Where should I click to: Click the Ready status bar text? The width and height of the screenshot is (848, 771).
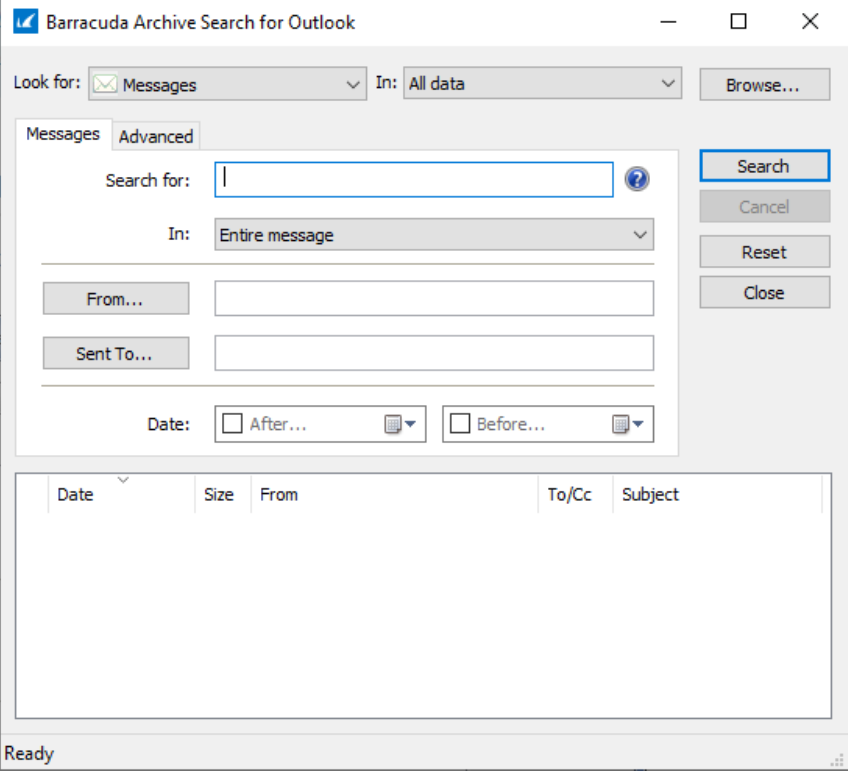click(29, 753)
